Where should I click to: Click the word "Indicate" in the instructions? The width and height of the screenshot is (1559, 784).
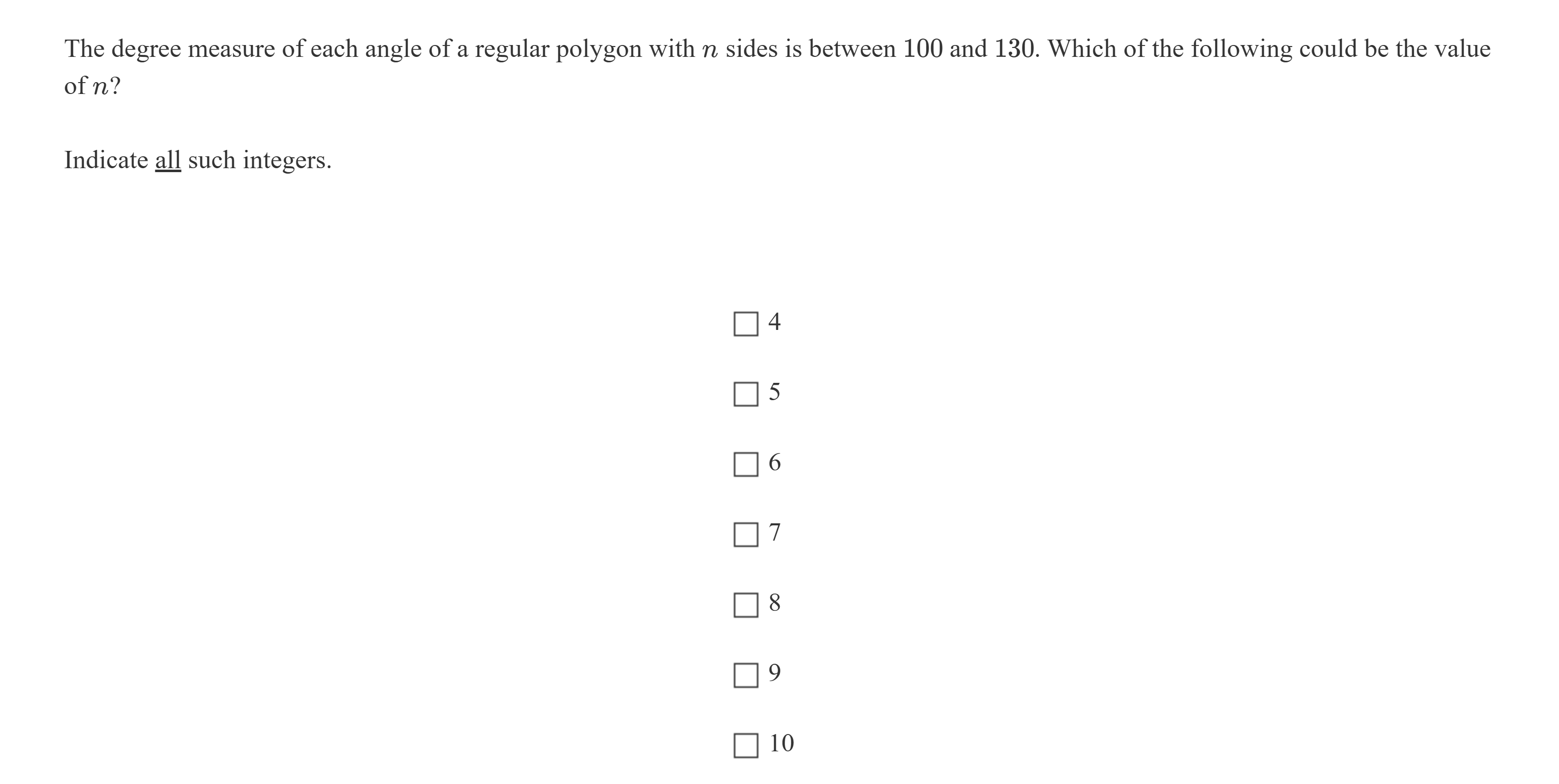[x=106, y=160]
